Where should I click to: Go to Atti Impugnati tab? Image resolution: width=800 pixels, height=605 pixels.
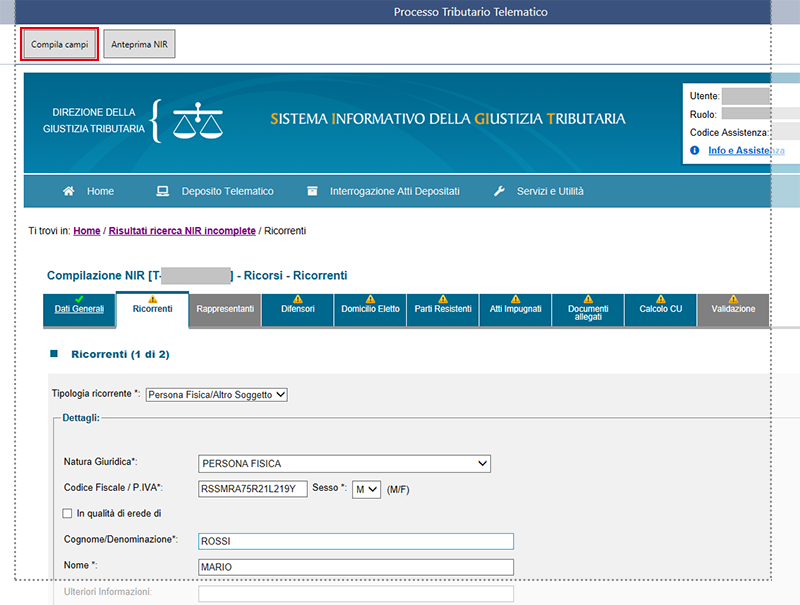(x=516, y=310)
